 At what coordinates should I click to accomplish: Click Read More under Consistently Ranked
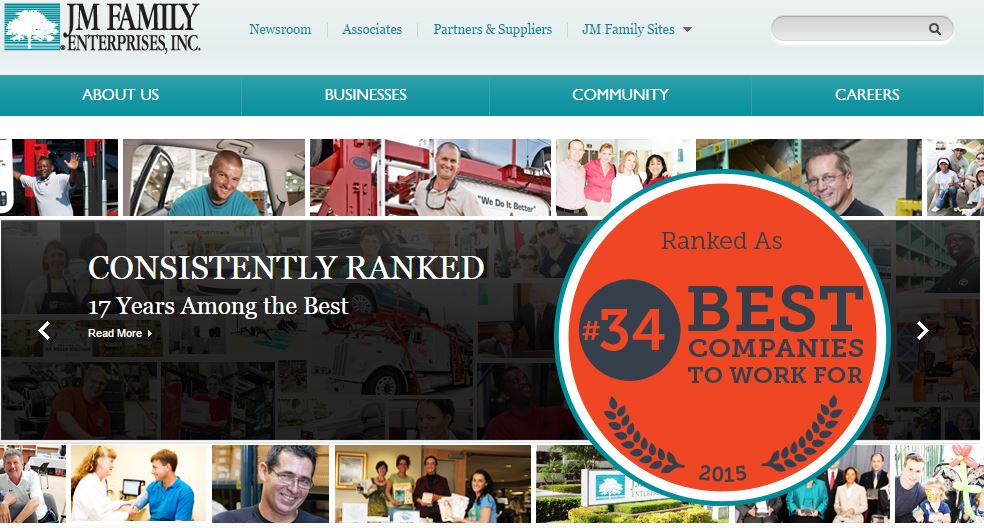120,333
